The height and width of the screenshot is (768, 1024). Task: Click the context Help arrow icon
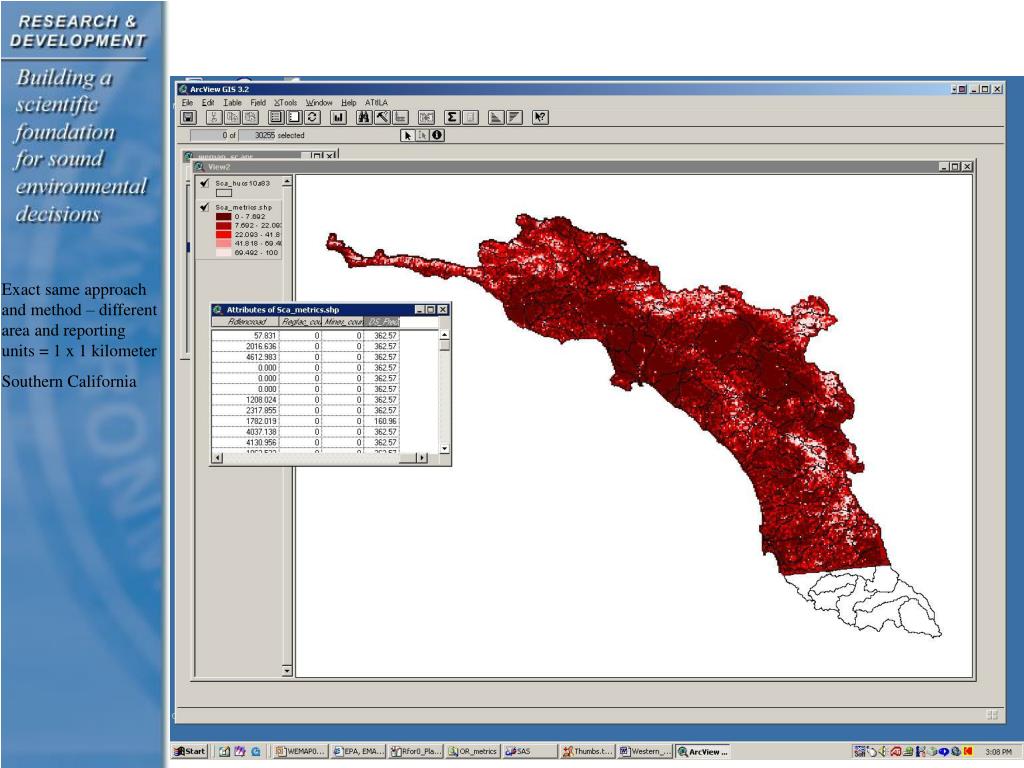pos(540,118)
